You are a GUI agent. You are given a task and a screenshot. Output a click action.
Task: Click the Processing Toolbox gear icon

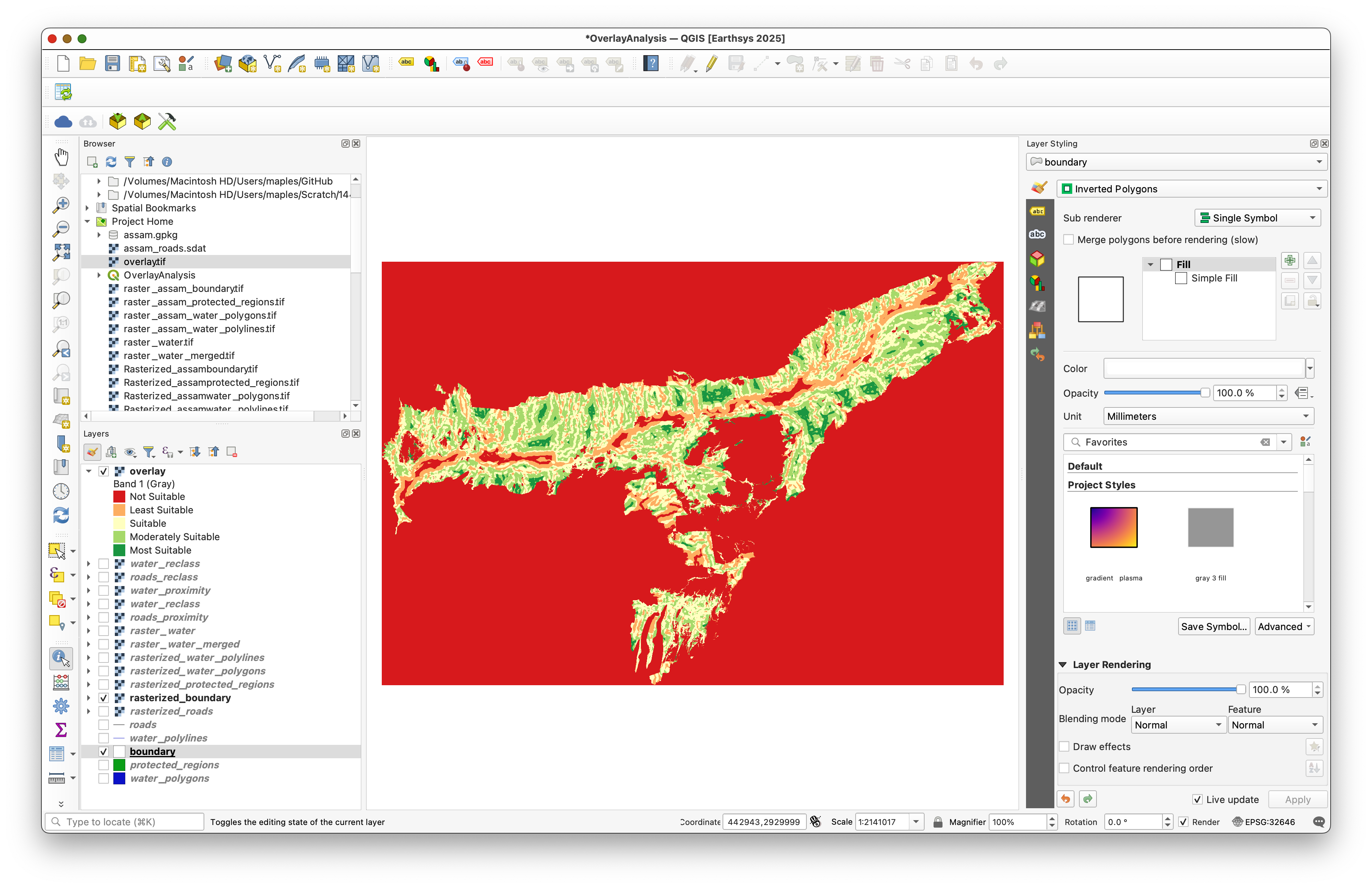61,705
